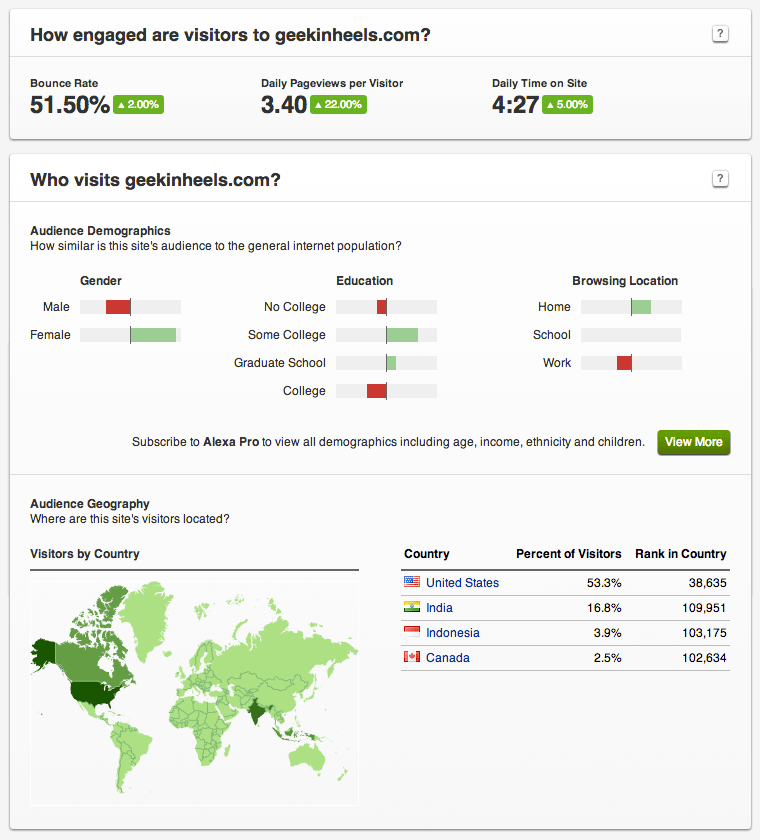The width and height of the screenshot is (760, 840).
Task: Click the Audience Demographics heading
Action: (100, 231)
